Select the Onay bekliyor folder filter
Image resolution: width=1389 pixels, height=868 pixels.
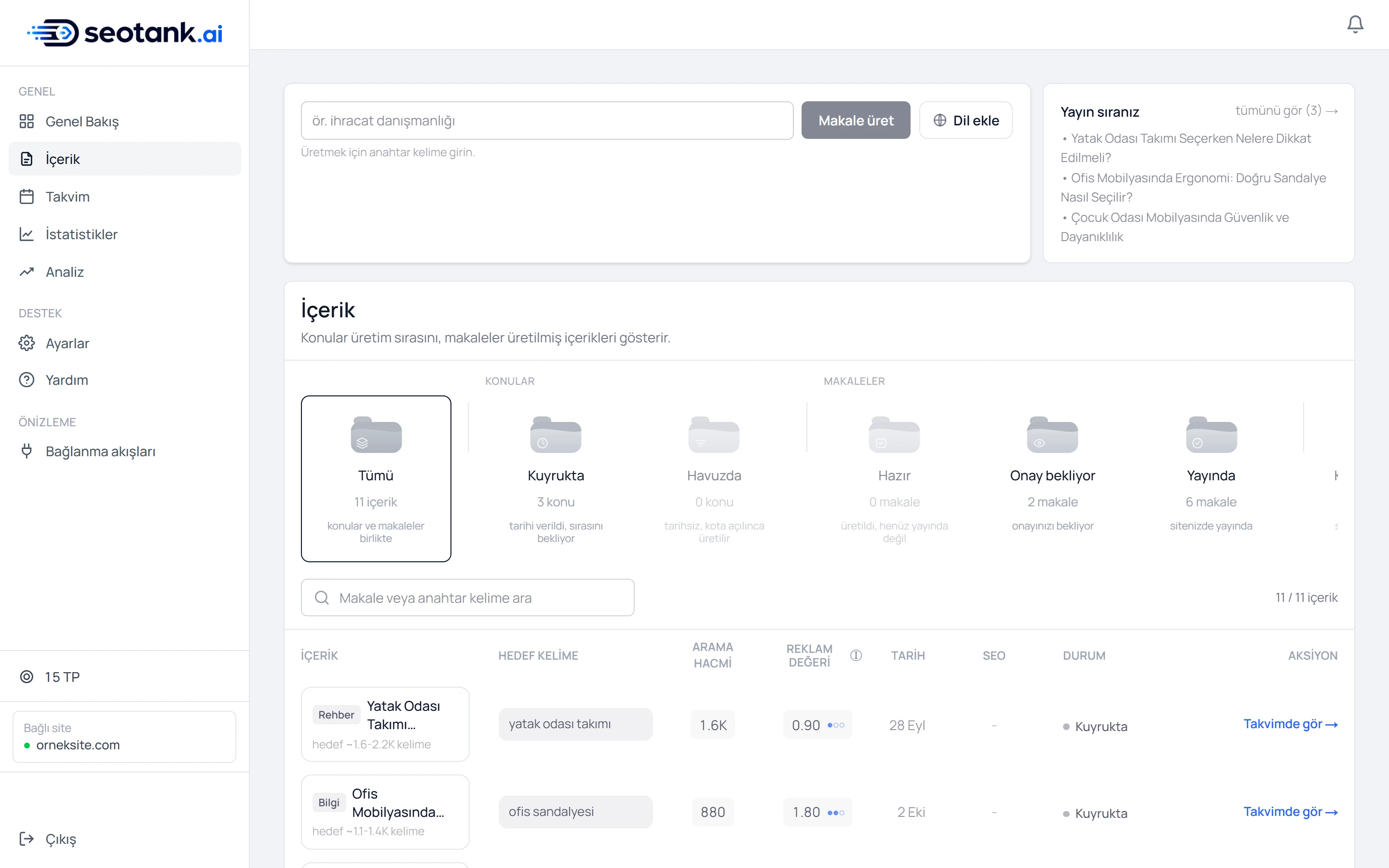(x=1053, y=479)
